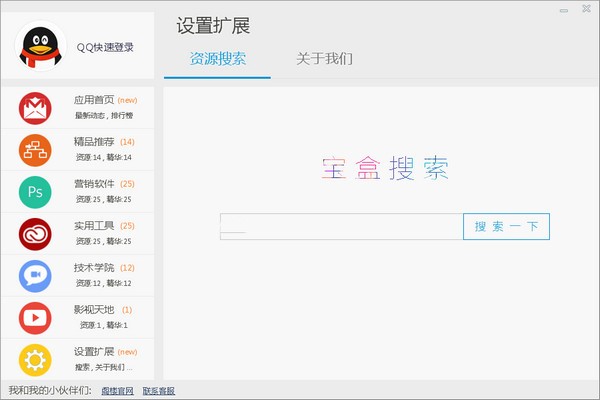Image resolution: width=600 pixels, height=400 pixels.
Task: Close the window with the X button
Action: pos(586,8)
